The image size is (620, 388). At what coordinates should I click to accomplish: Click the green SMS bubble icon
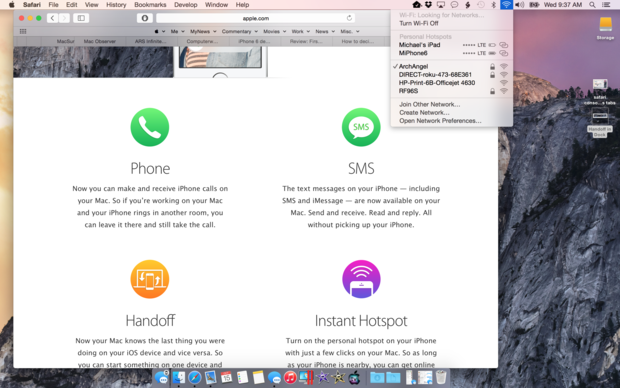pos(361,127)
